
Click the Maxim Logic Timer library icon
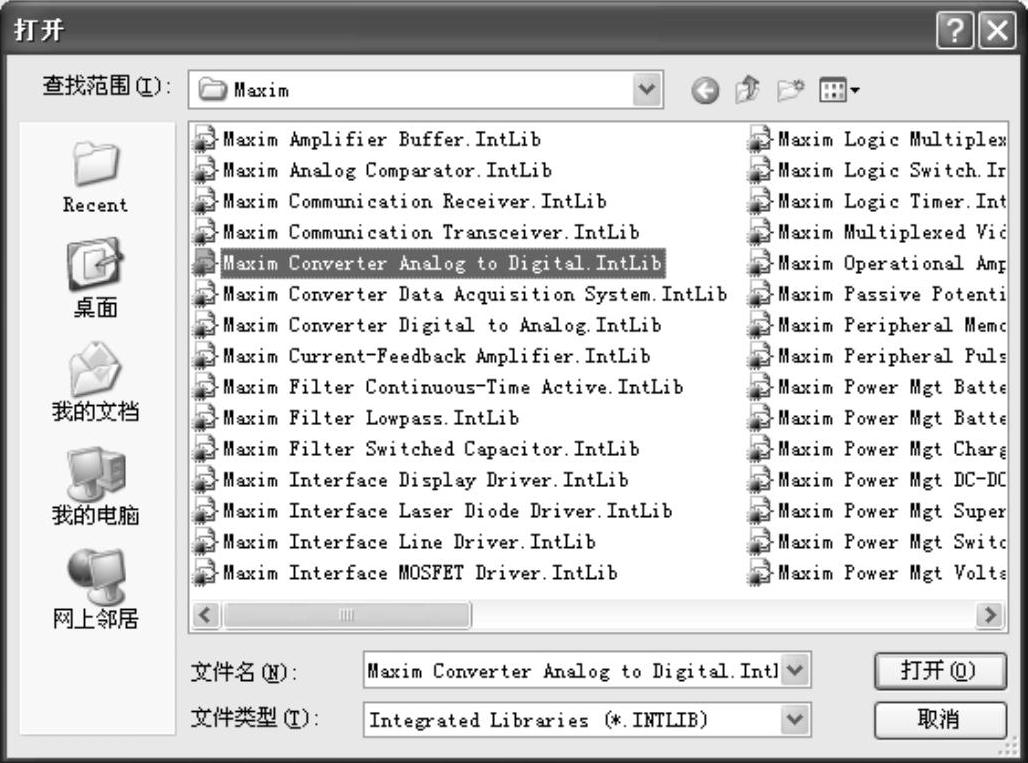pos(760,201)
